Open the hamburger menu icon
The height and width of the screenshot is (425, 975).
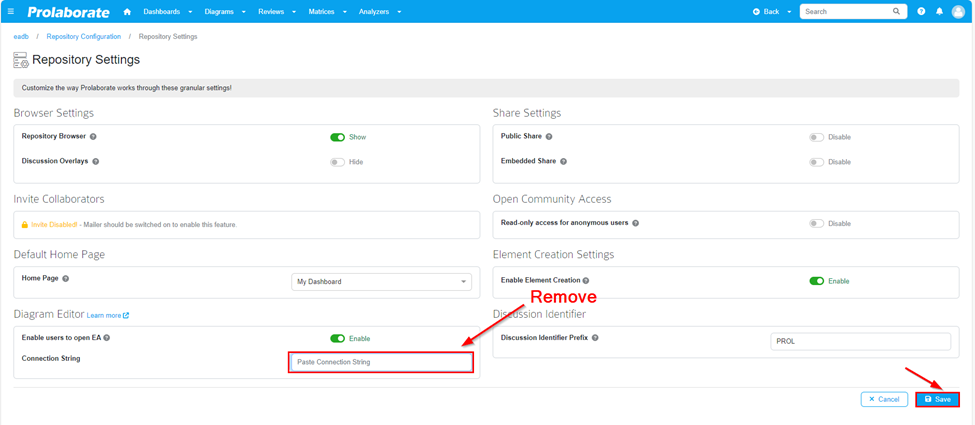pyautogui.click(x=11, y=11)
